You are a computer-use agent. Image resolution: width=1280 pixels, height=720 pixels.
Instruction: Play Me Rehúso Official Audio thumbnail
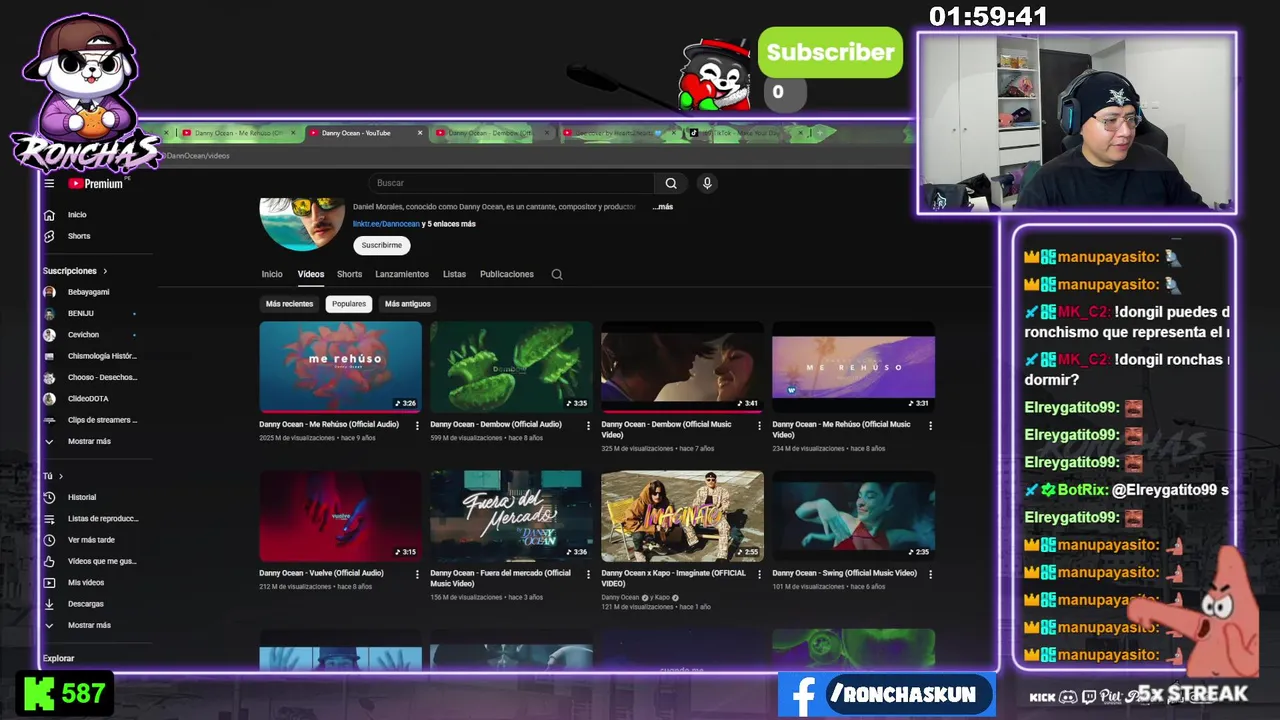(340, 367)
